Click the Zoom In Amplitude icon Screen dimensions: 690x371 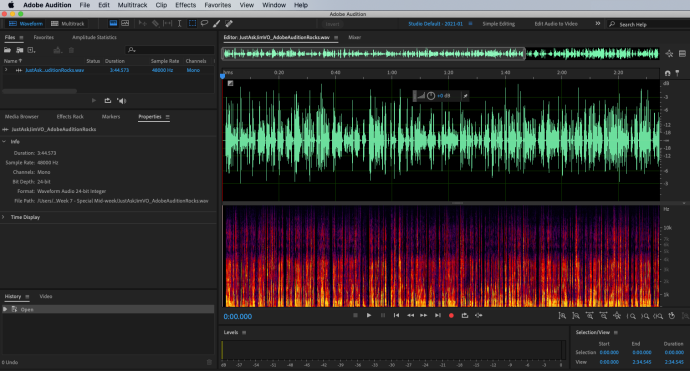pos(562,316)
